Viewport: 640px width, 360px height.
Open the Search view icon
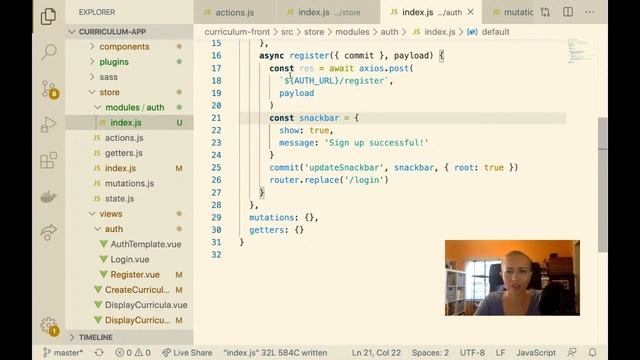[x=49, y=52]
